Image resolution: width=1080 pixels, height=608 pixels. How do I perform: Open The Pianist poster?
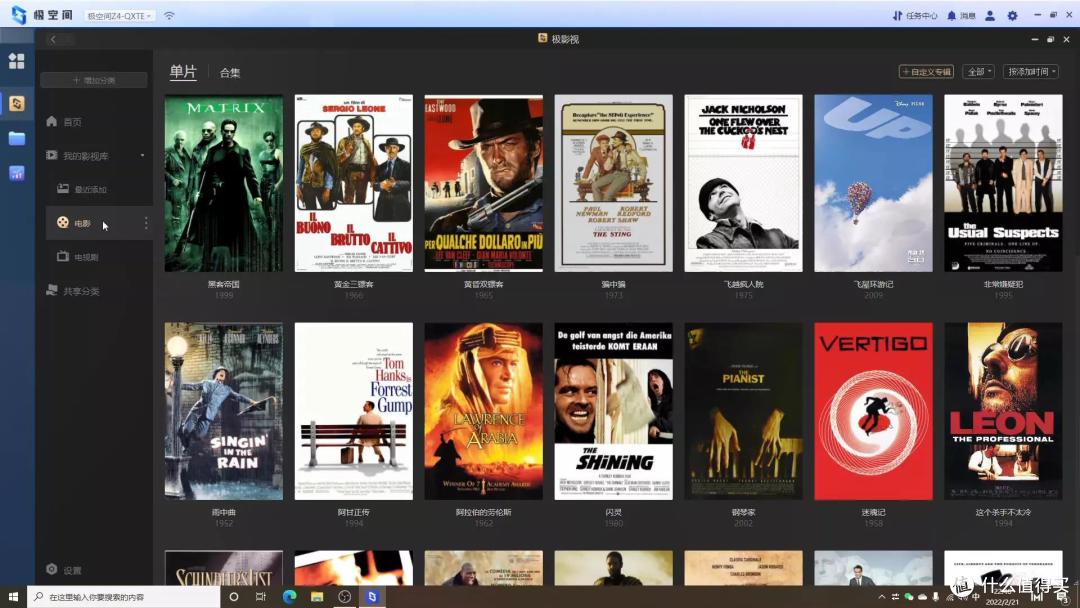744,411
